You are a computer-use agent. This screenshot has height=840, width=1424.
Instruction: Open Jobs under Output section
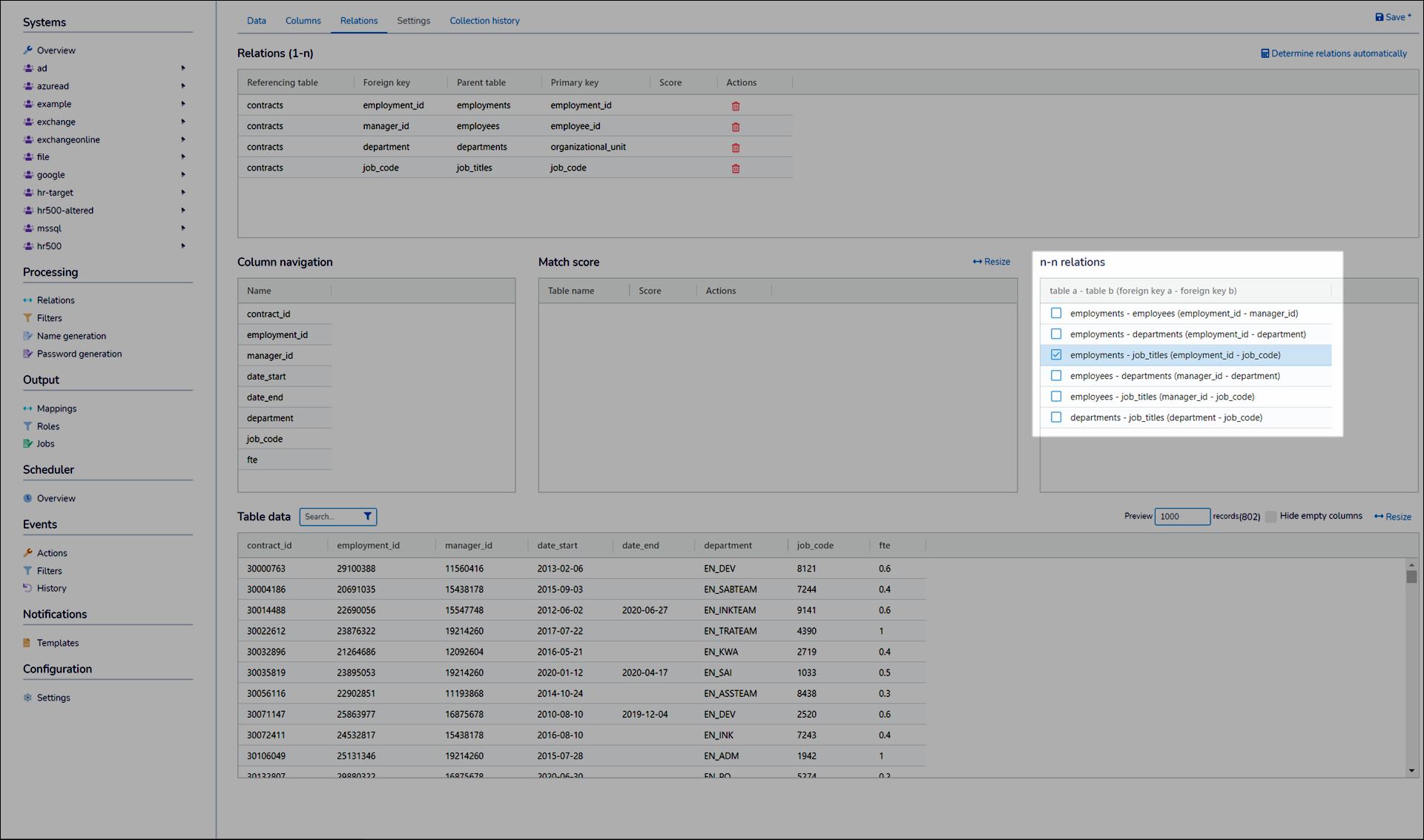(45, 444)
